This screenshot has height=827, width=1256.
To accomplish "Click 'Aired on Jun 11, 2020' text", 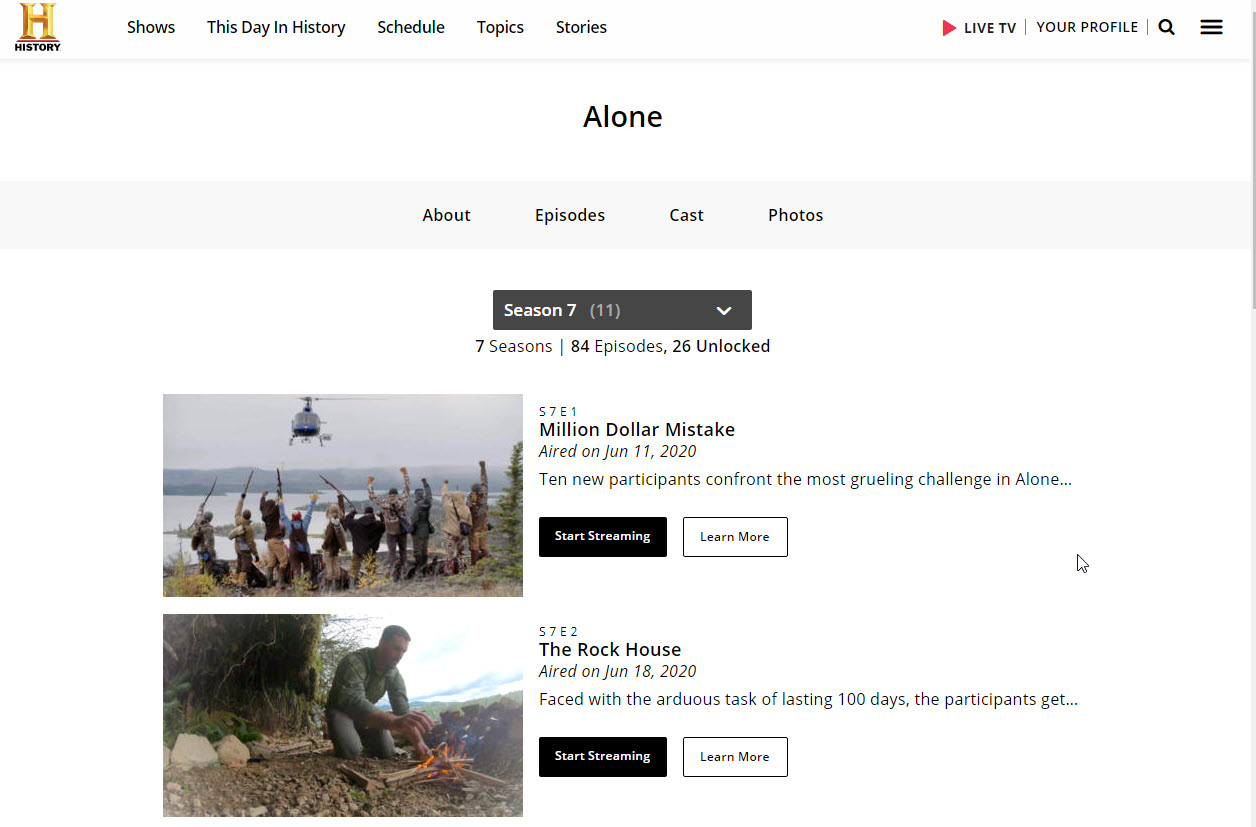I will pos(617,451).
